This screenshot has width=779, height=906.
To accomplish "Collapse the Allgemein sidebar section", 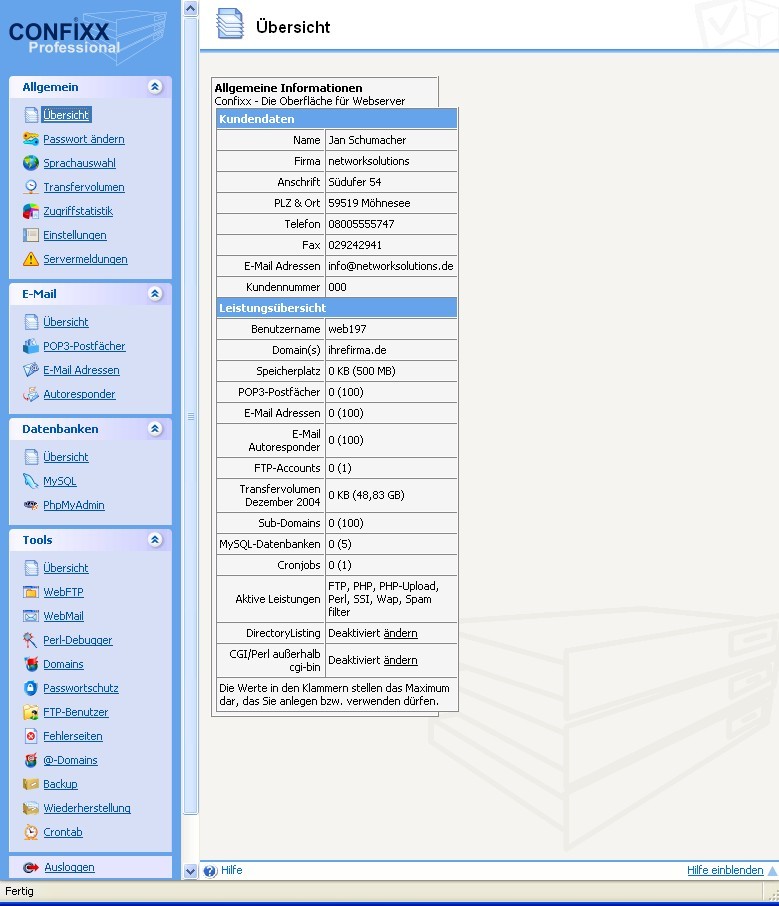I will [154, 87].
